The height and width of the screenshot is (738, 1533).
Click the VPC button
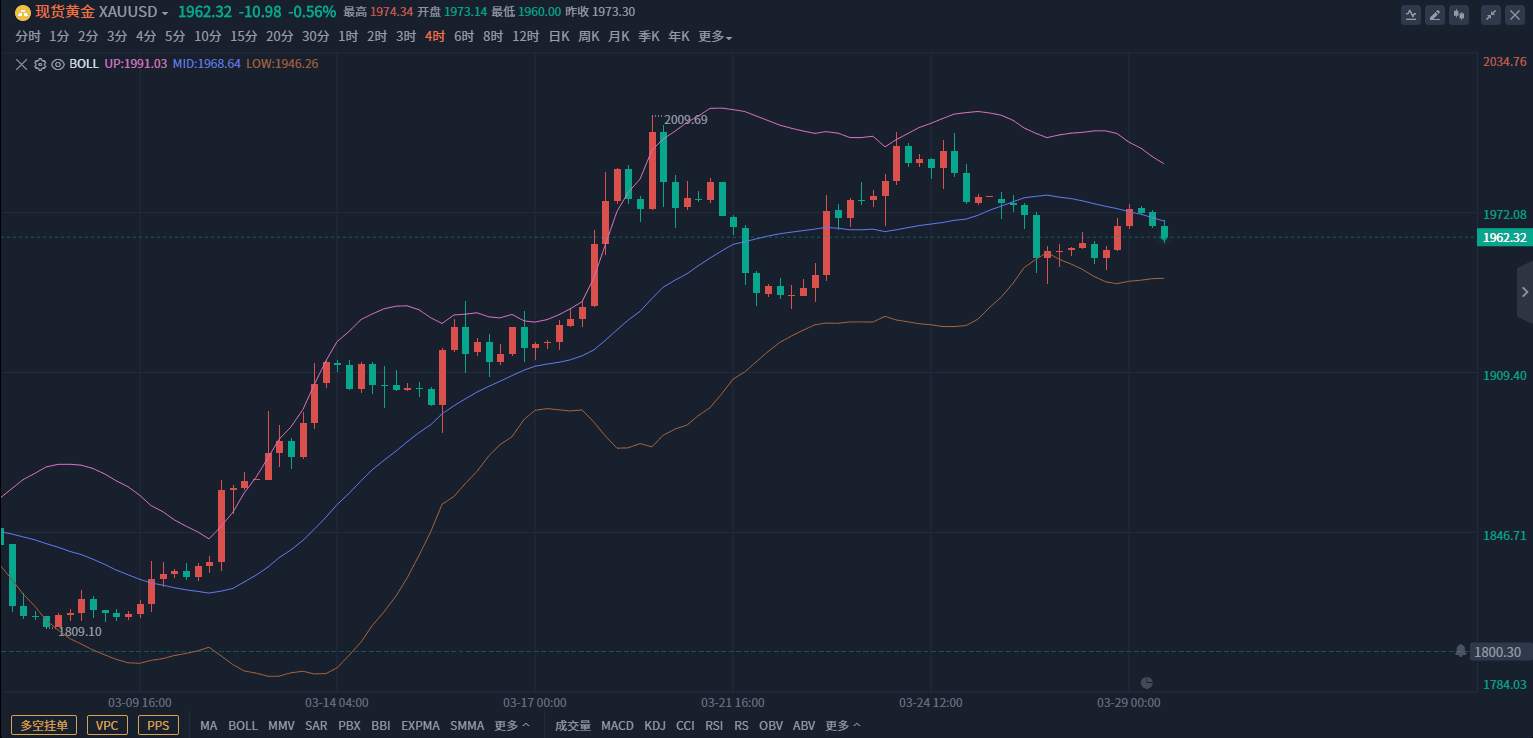click(108, 725)
